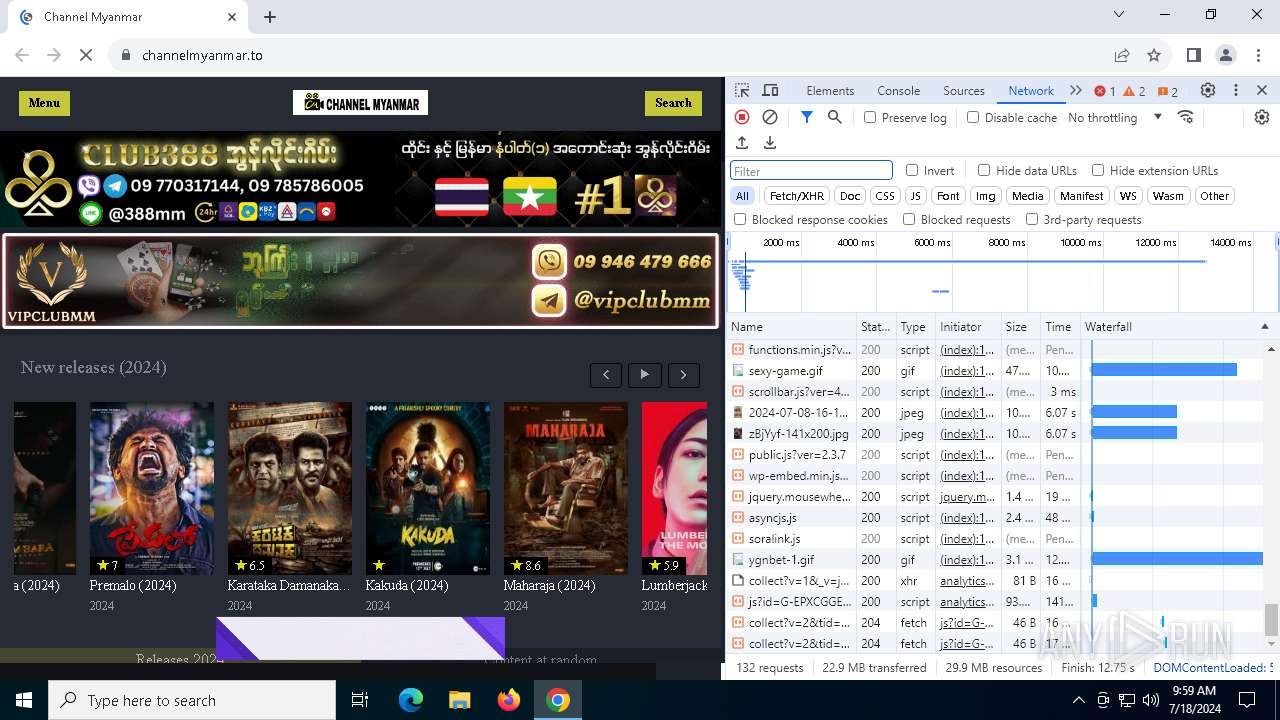The image size is (1280, 720).
Task: Open File Explorer from the taskbar
Action: tap(460, 700)
